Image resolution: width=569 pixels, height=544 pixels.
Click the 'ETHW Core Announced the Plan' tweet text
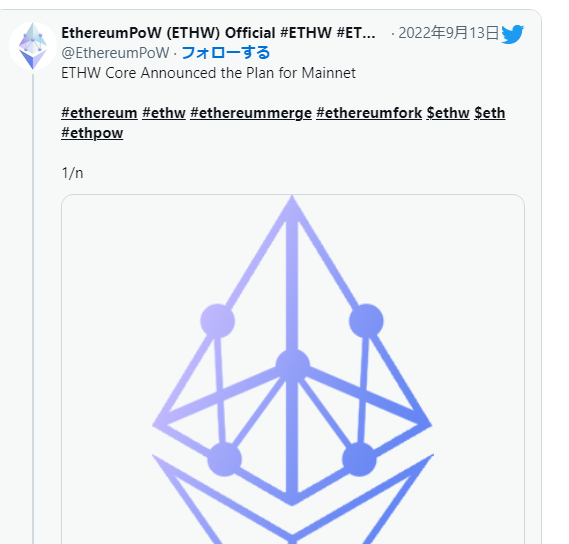tap(208, 73)
